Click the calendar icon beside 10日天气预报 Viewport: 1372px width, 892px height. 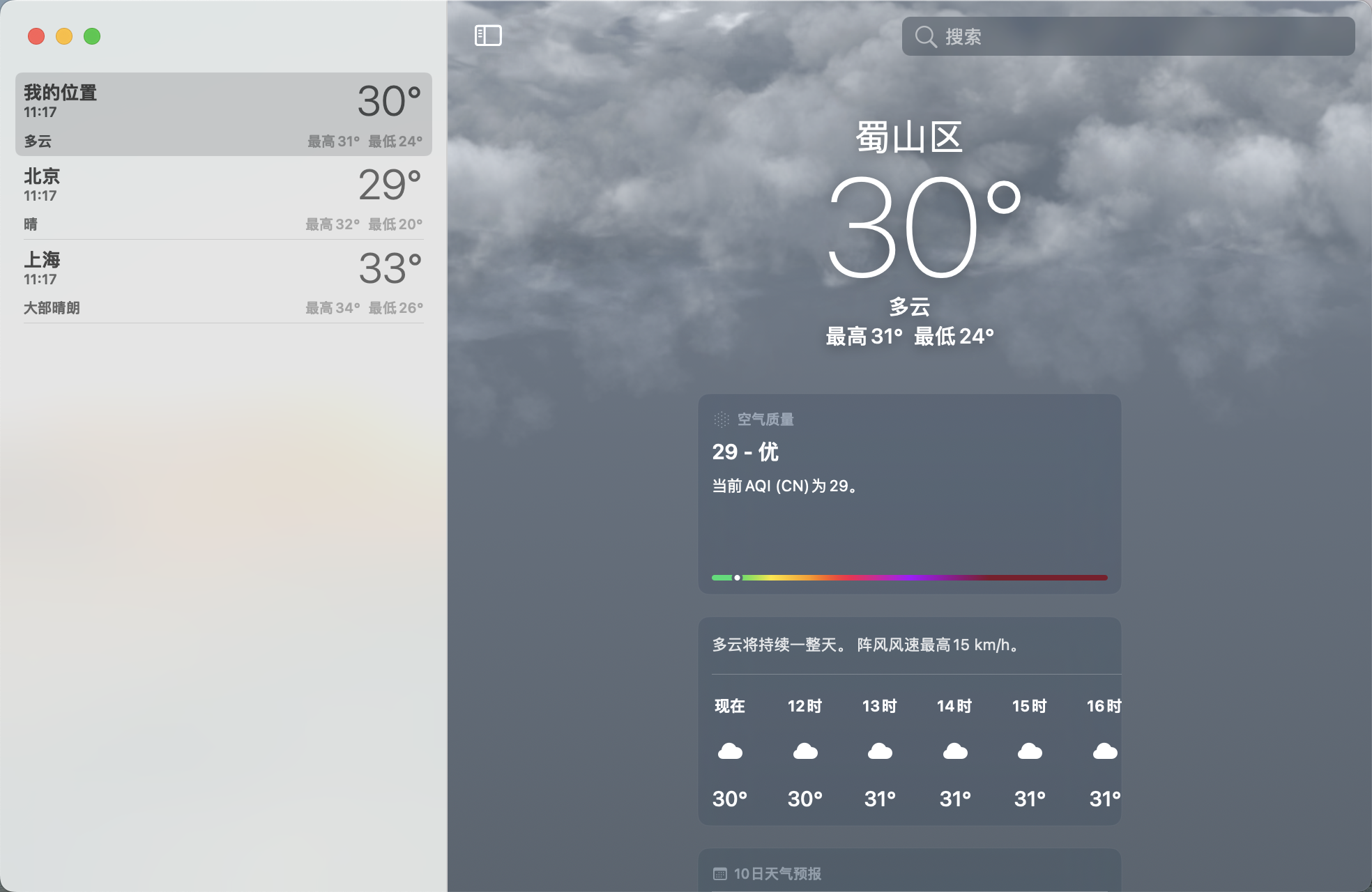click(720, 874)
